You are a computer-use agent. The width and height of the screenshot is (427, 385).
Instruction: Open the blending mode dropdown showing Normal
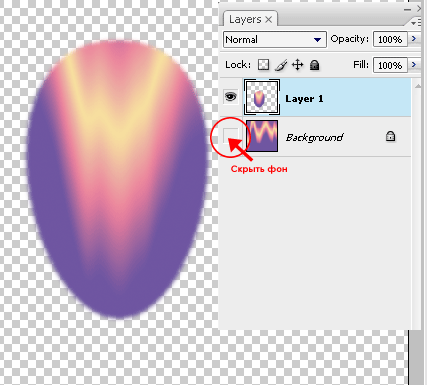coord(274,40)
